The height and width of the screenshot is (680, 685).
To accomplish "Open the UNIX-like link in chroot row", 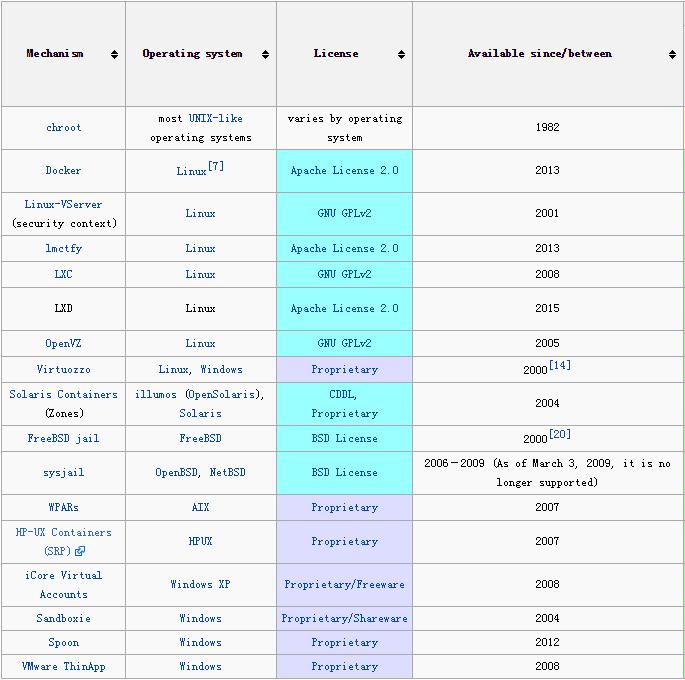I will [x=215, y=118].
